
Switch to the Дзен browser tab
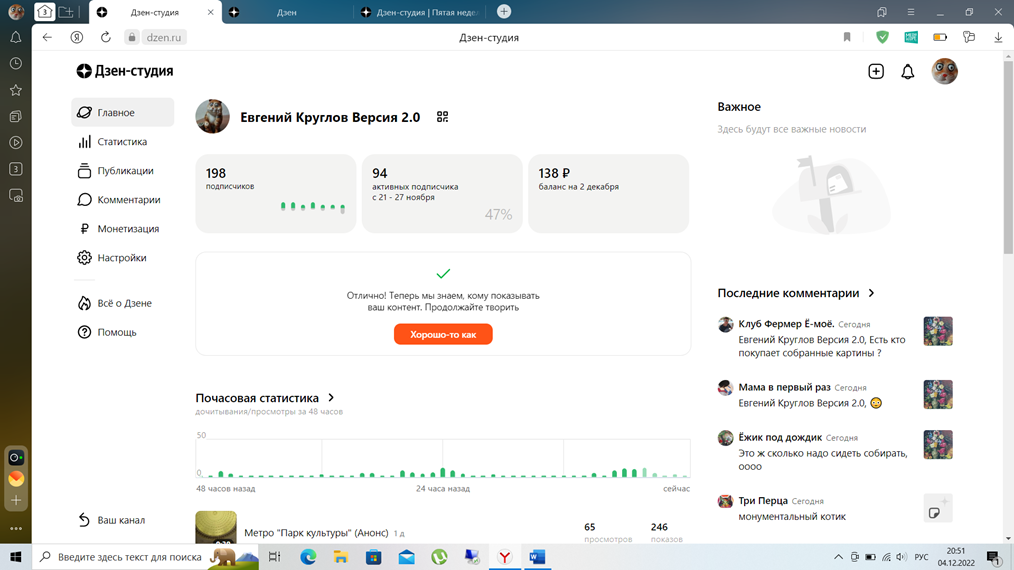point(286,12)
